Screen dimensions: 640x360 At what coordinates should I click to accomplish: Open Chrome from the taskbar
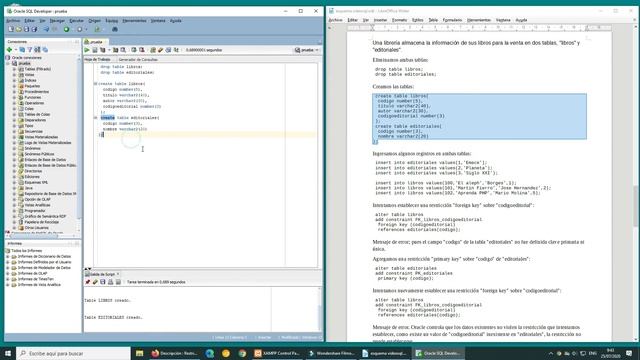242,353
